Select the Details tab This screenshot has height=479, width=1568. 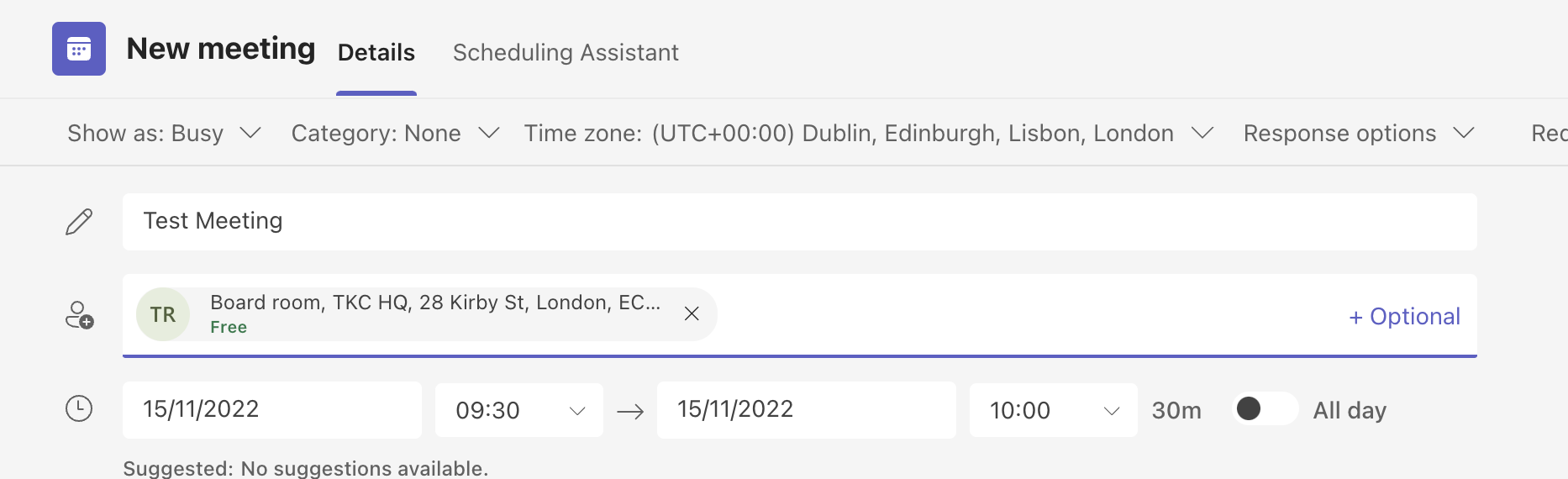coord(376,52)
